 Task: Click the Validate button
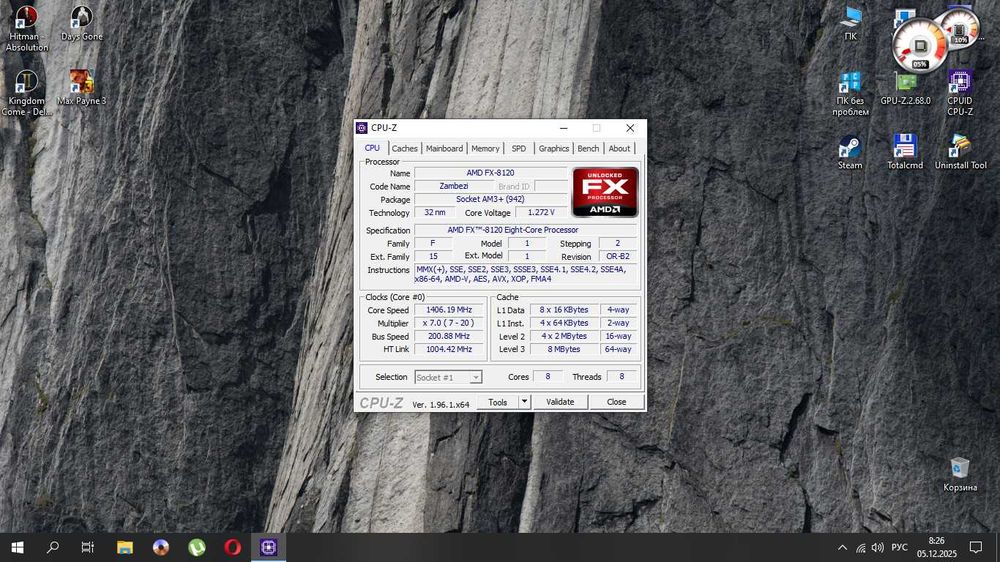[x=560, y=402]
